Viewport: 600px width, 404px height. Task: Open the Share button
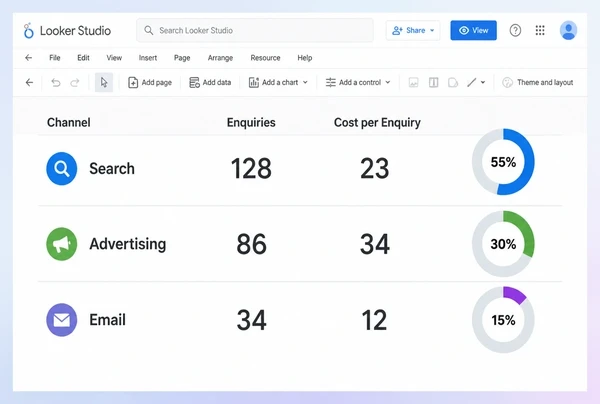tap(413, 30)
